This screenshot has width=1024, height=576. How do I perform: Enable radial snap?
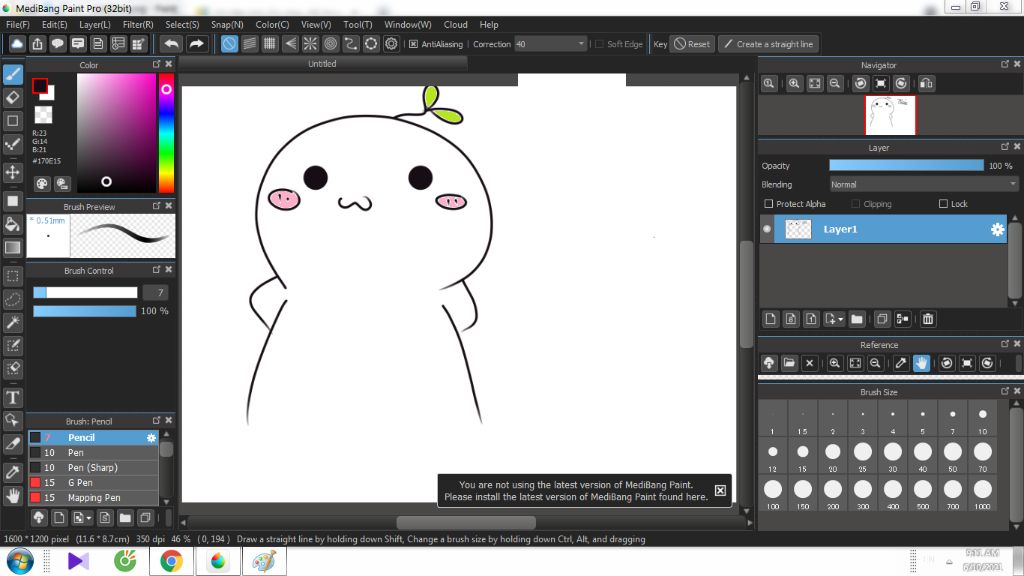coord(310,44)
